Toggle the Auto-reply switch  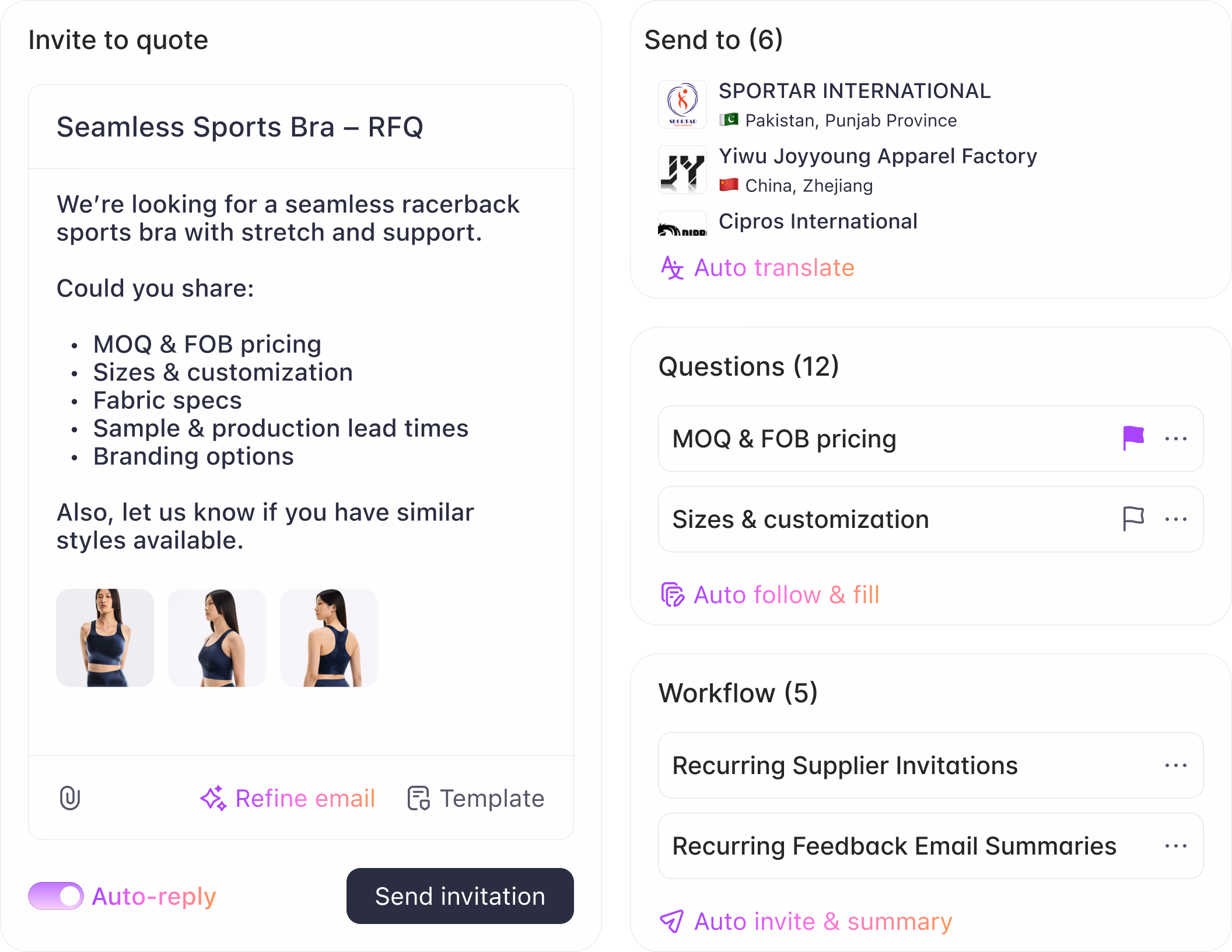[56, 896]
